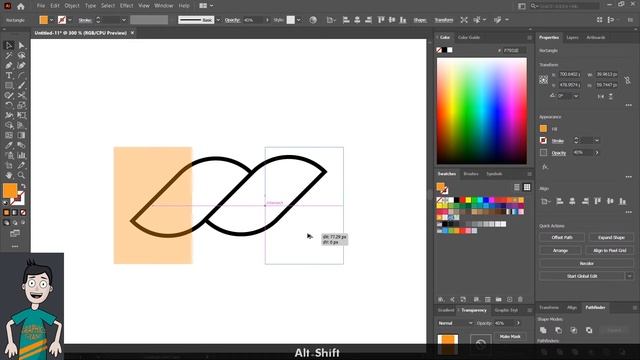640x360 pixels.
Task: Set the None color mode button
Action: click(23, 213)
